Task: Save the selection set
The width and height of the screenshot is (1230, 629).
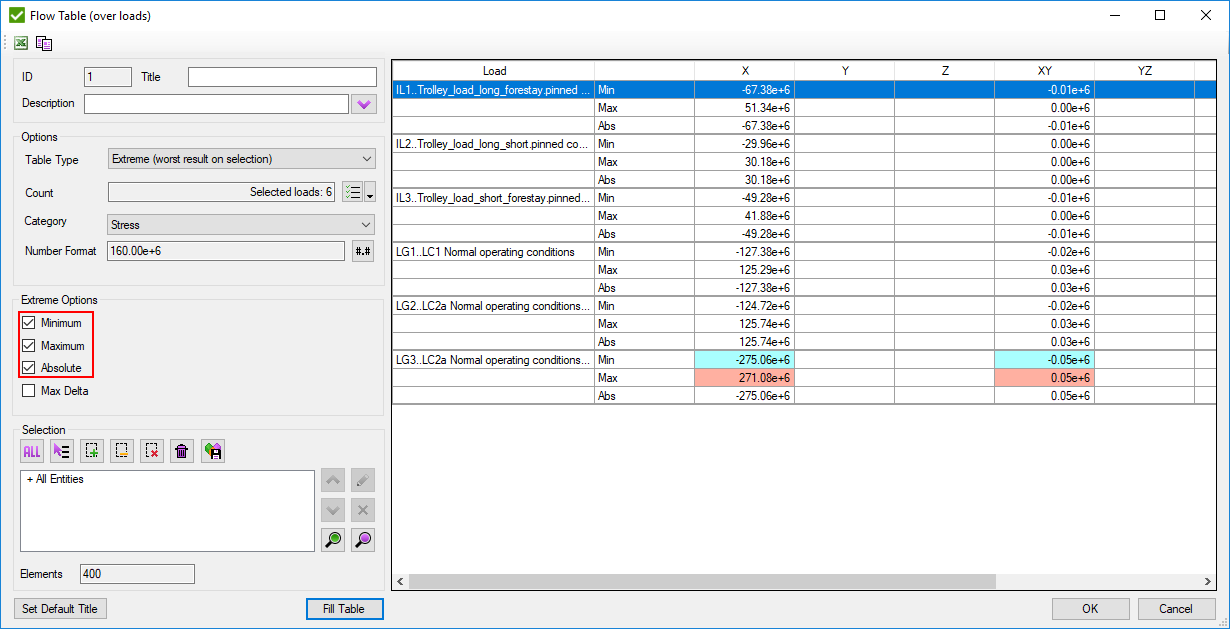Action: point(212,451)
